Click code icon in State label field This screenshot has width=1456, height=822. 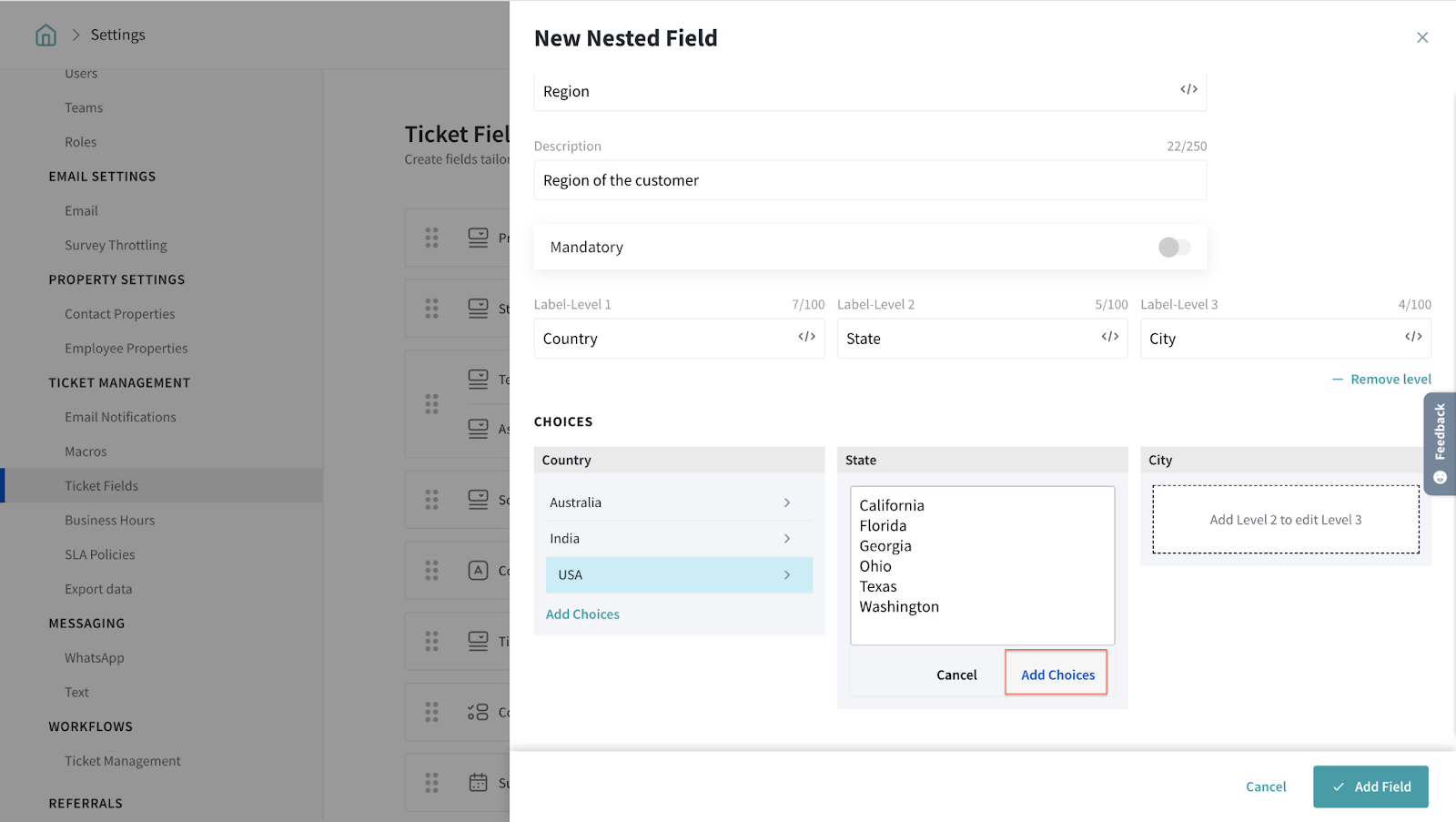[1109, 337]
